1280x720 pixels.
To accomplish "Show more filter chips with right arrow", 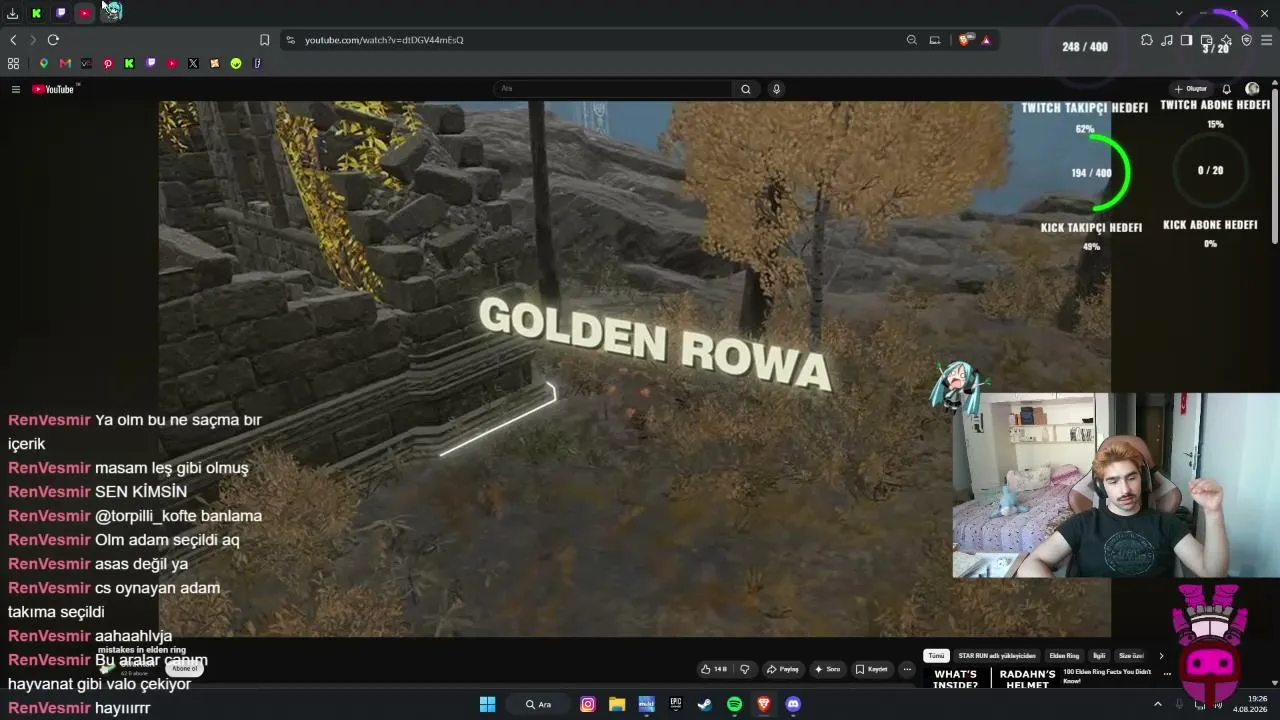I will coord(1161,656).
